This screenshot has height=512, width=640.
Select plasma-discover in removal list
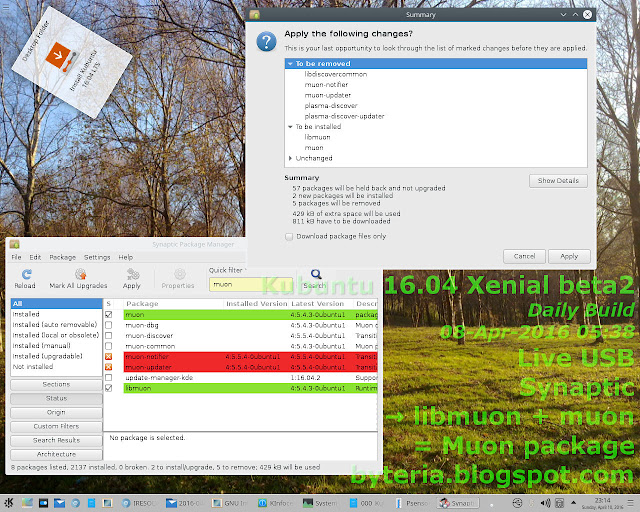click(x=331, y=106)
